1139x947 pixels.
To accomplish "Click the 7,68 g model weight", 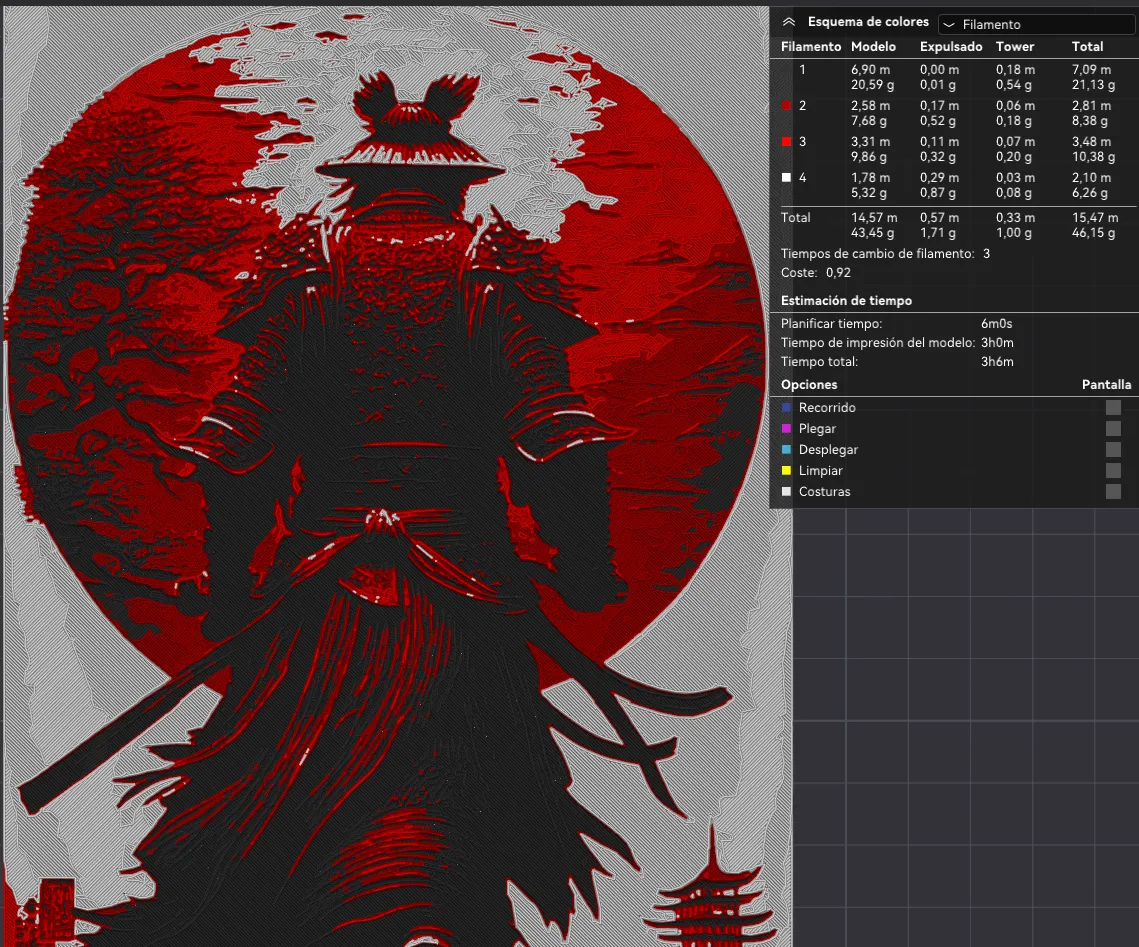I will 869,121.
